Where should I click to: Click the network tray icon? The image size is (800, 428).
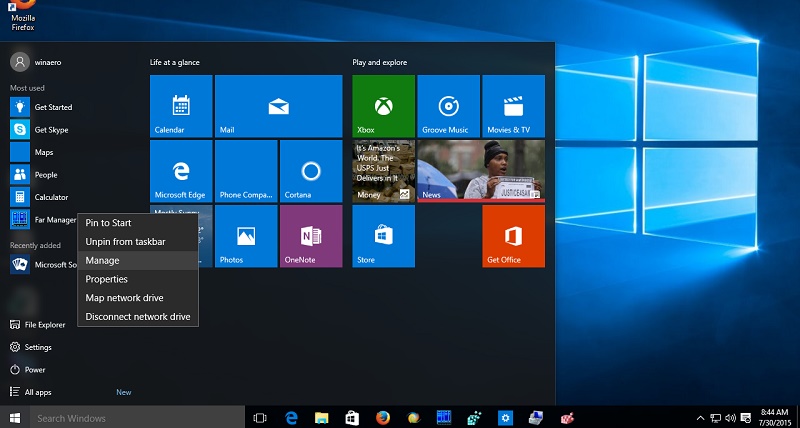pyautogui.click(x=716, y=418)
